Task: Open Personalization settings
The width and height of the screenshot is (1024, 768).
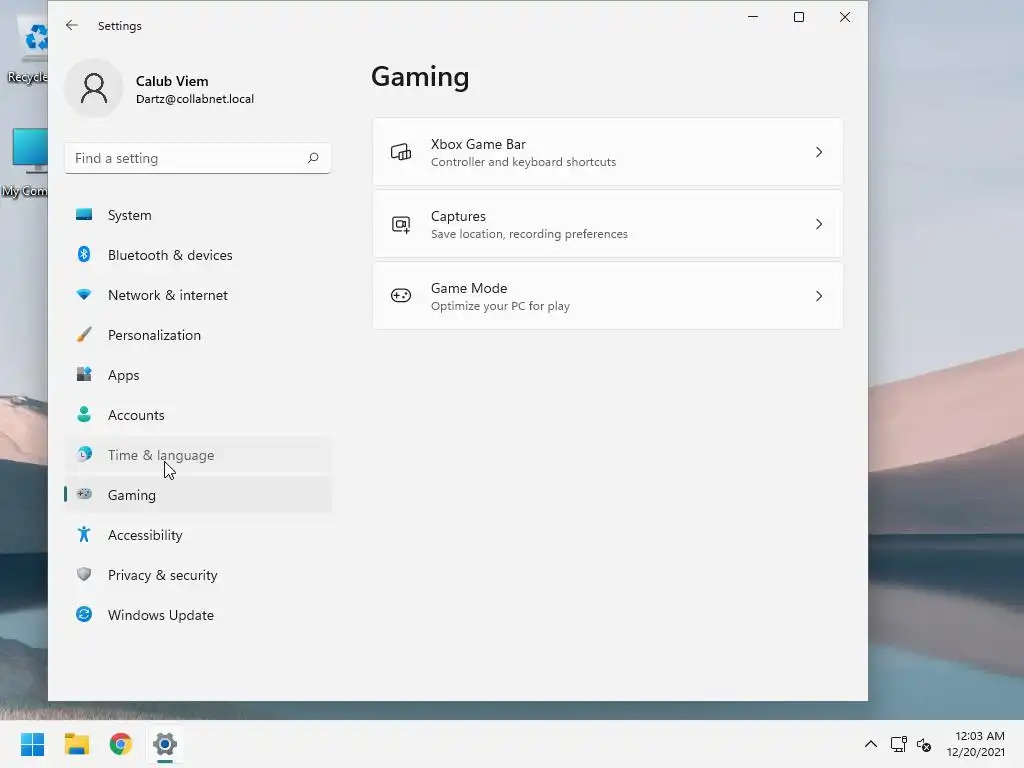Action: point(198,335)
